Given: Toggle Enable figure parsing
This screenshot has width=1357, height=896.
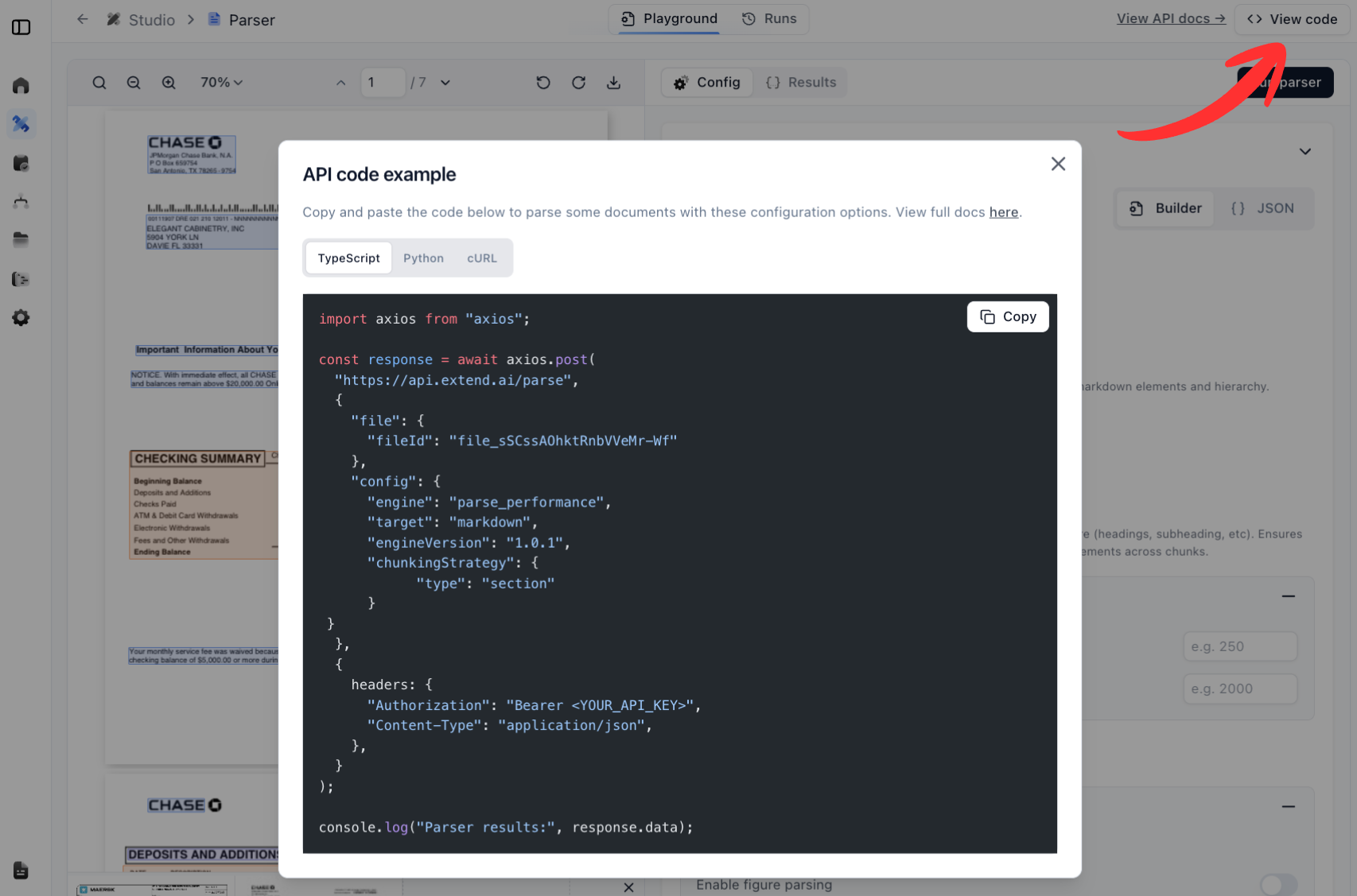Looking at the screenshot, I should [1278, 883].
